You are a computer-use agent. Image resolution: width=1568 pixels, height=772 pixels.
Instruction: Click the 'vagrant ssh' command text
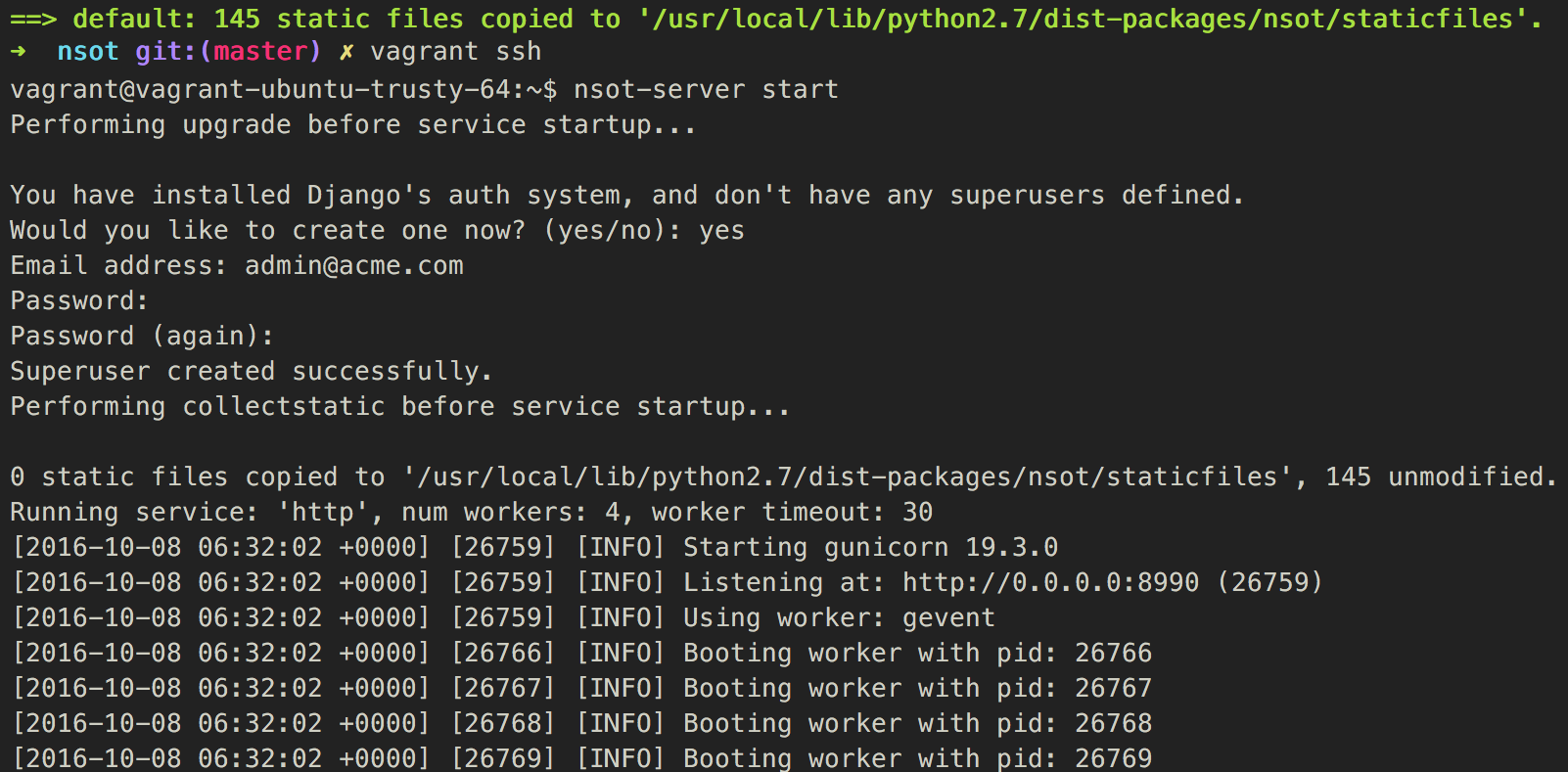456,52
